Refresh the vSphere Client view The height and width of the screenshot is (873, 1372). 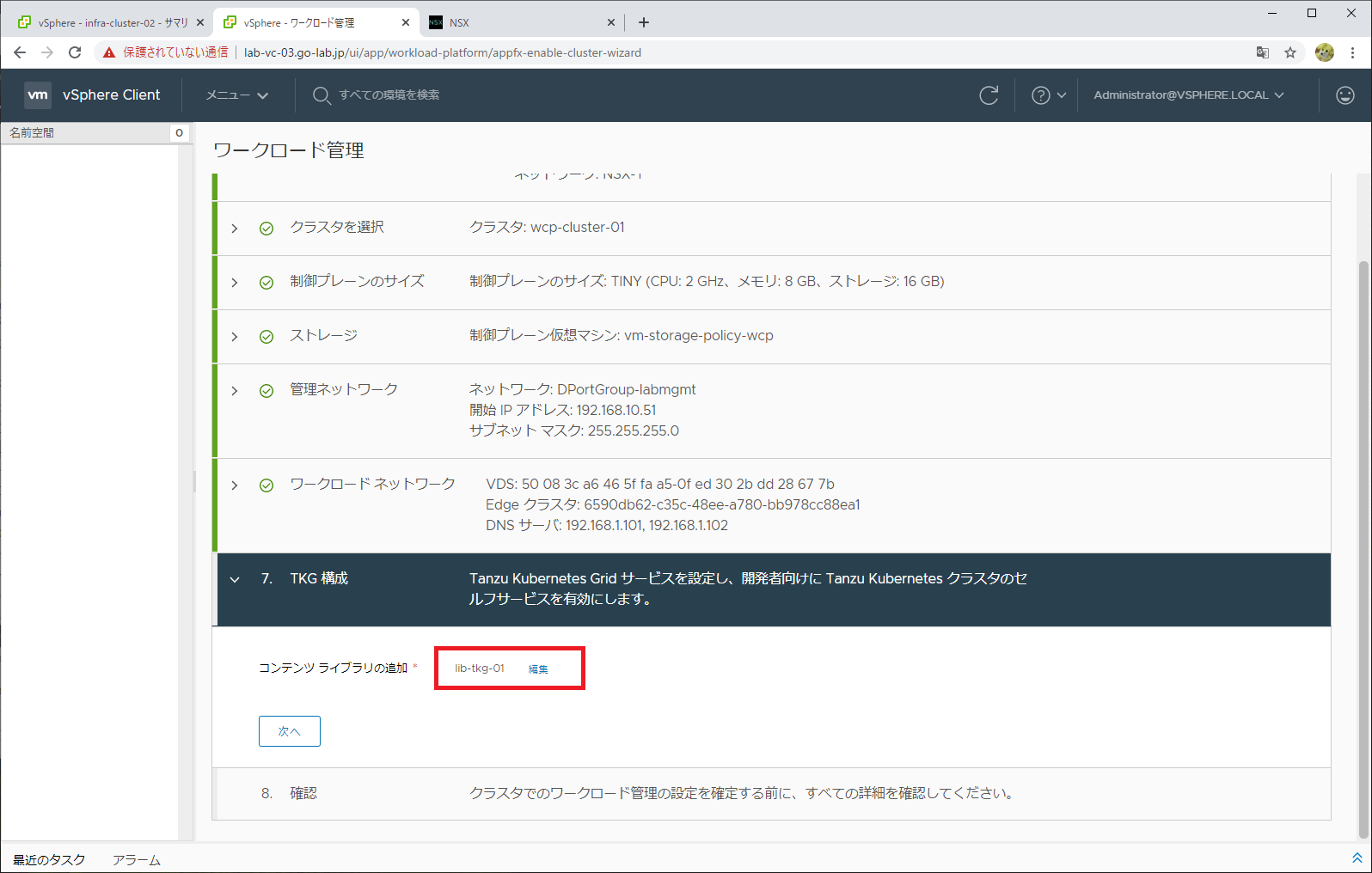tap(989, 95)
